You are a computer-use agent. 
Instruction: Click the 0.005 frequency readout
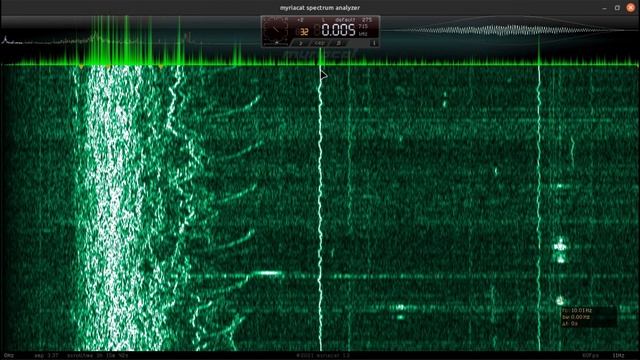point(338,30)
